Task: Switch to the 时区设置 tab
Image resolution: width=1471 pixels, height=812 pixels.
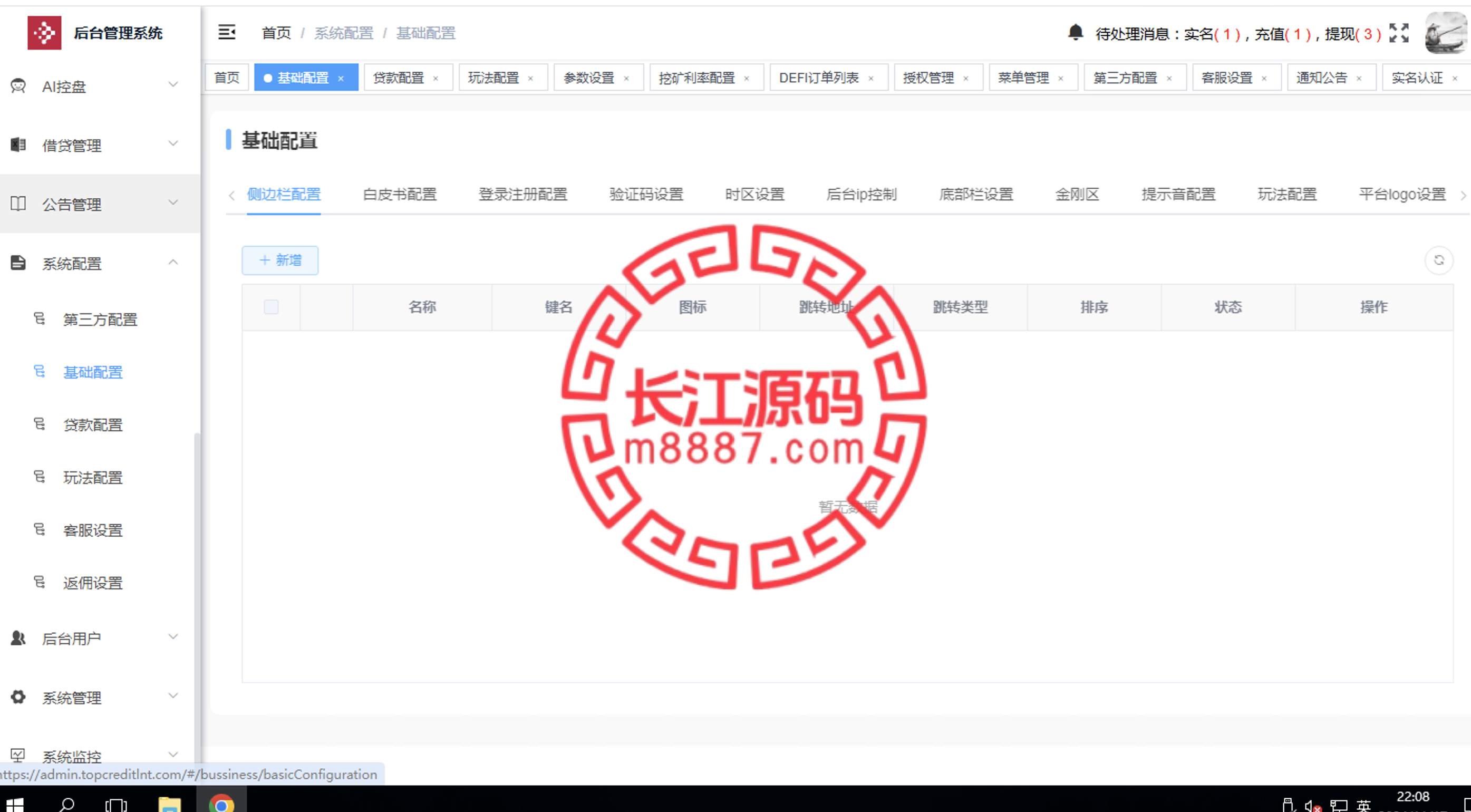Action: [x=754, y=194]
